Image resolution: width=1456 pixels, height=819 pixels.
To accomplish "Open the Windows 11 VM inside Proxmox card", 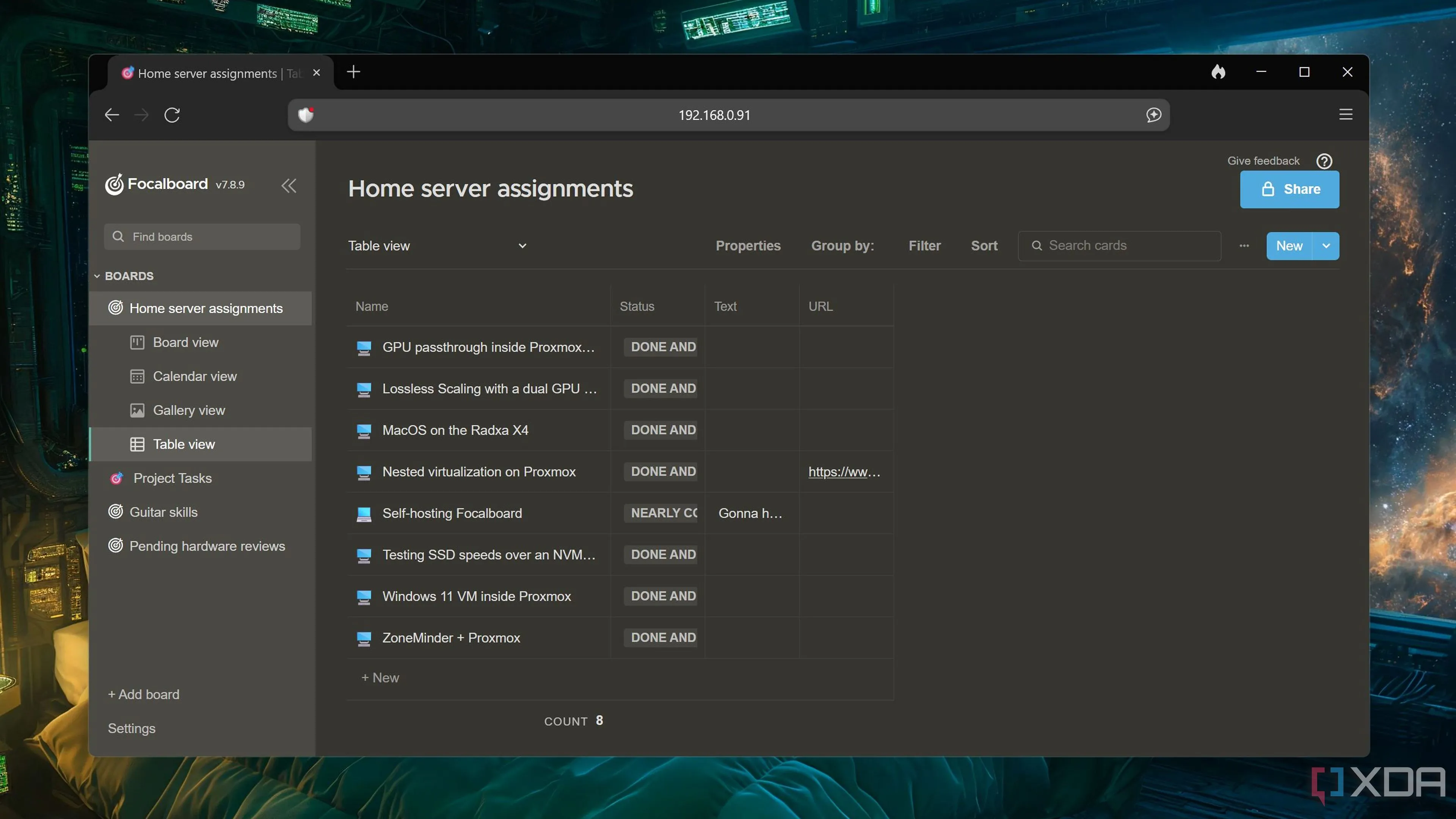I will pos(477,597).
